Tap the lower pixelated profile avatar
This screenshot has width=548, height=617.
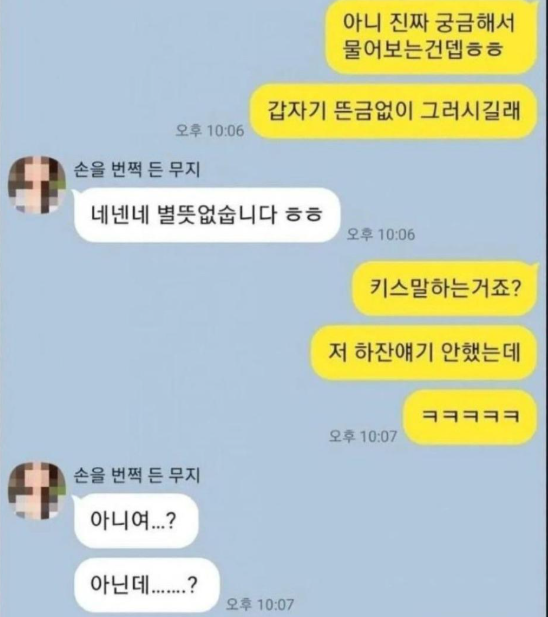[x=37, y=490]
